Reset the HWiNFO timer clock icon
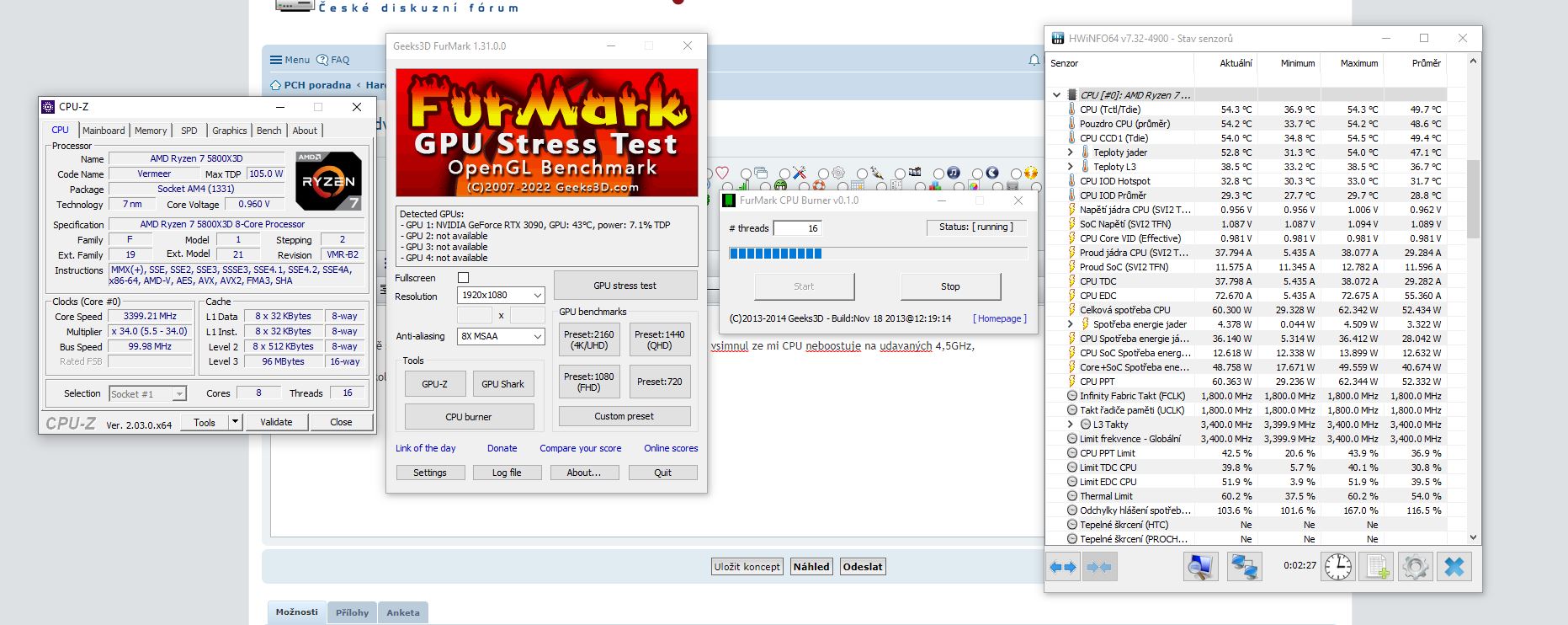The width and height of the screenshot is (1568, 625). 1337,567
